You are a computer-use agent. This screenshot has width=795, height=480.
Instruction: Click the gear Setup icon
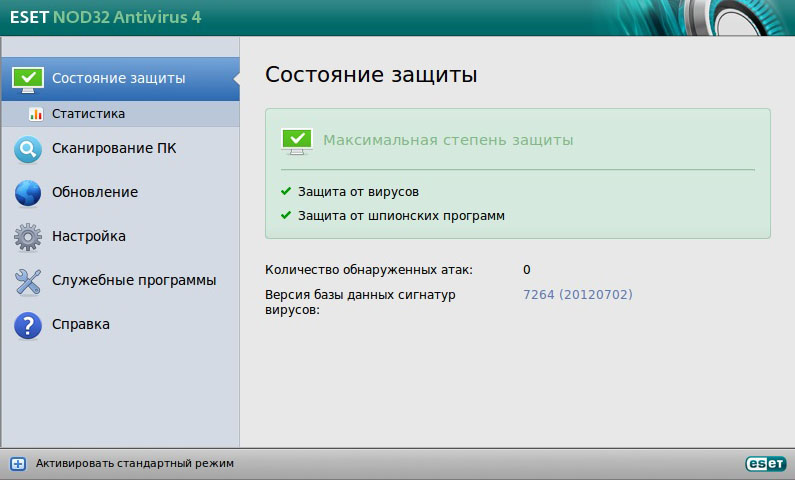[28, 237]
